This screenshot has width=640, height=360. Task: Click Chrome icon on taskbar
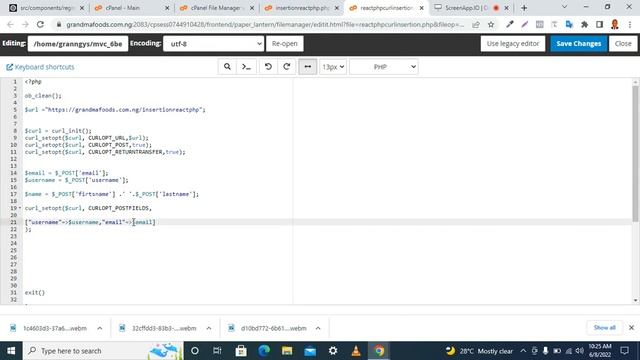[379, 351]
